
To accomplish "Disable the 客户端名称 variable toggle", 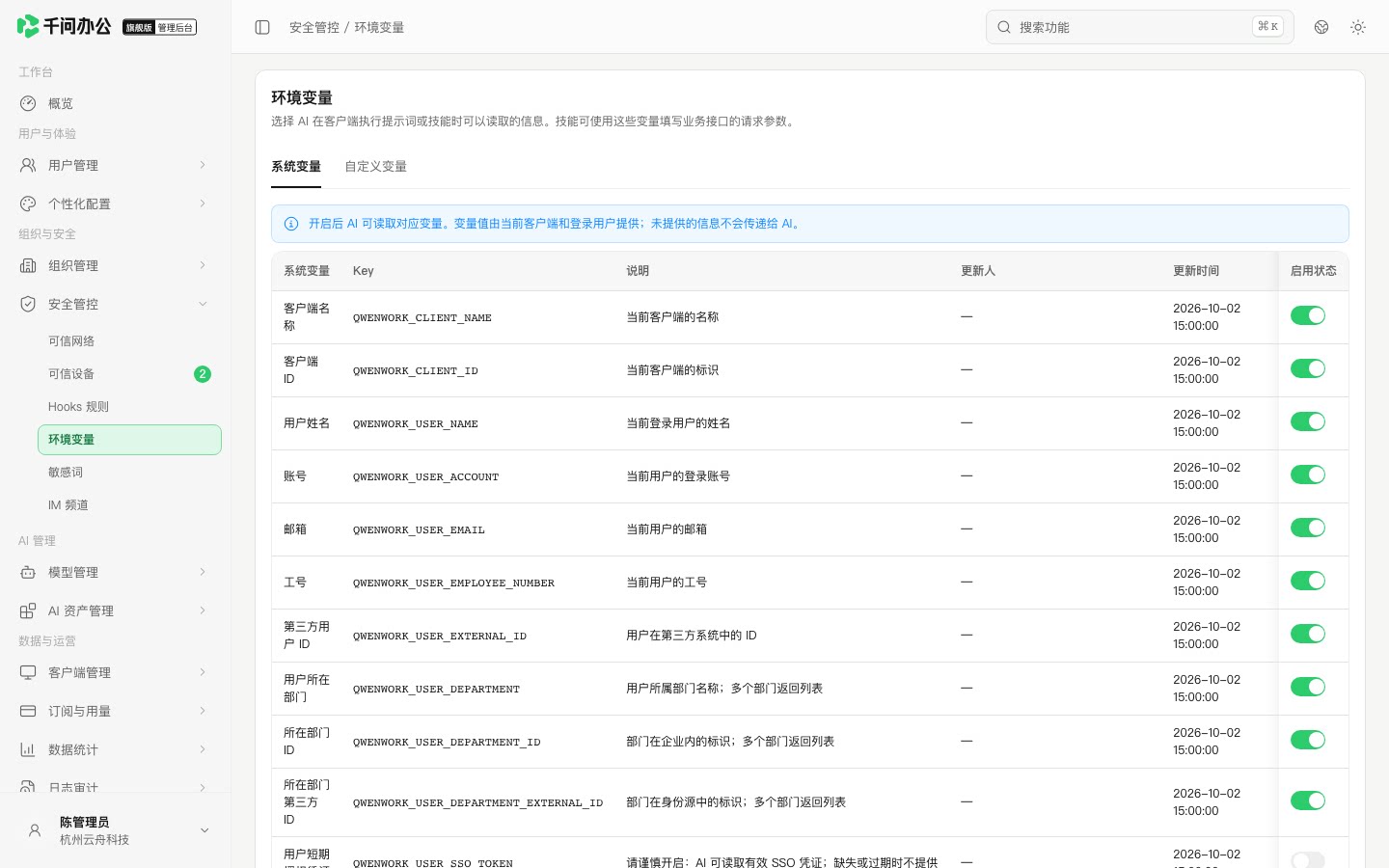I will click(1308, 315).
